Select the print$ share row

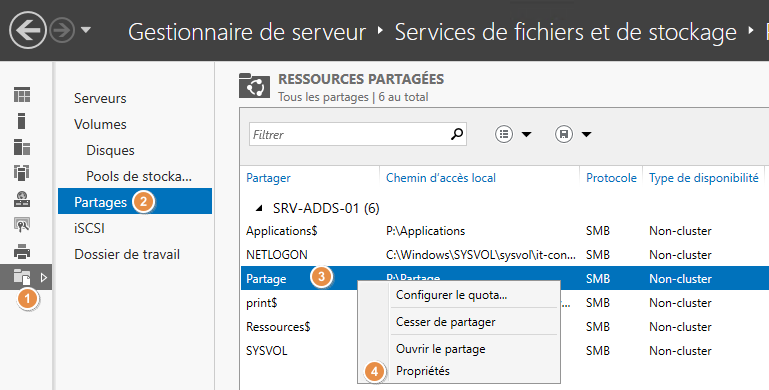261,303
